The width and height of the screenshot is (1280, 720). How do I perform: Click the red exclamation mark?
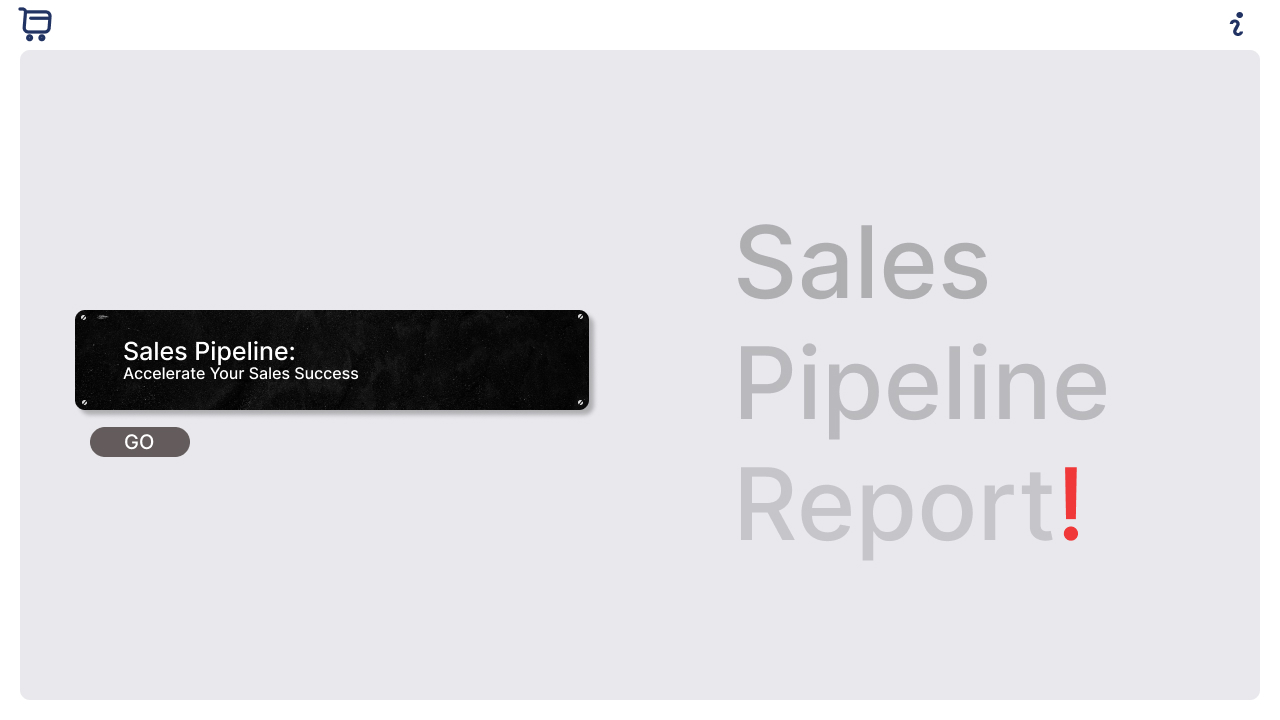[x=1071, y=503]
